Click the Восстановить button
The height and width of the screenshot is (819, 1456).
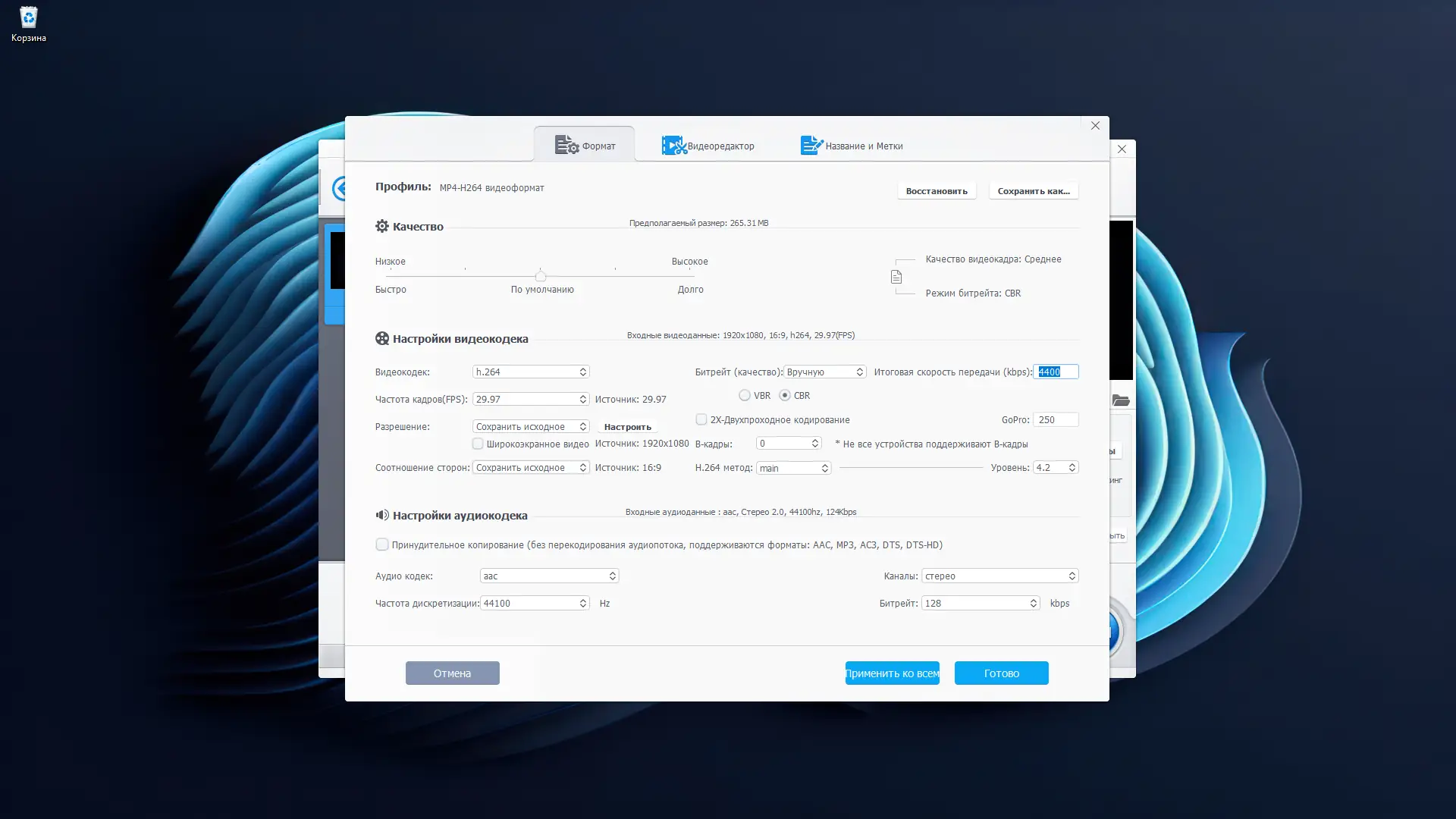pyautogui.click(x=936, y=190)
